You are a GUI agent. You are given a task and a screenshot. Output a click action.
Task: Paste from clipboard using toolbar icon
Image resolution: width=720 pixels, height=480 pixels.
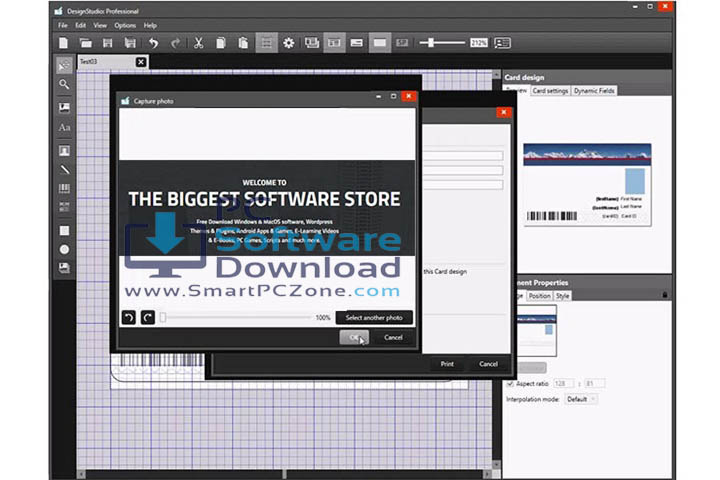(243, 43)
